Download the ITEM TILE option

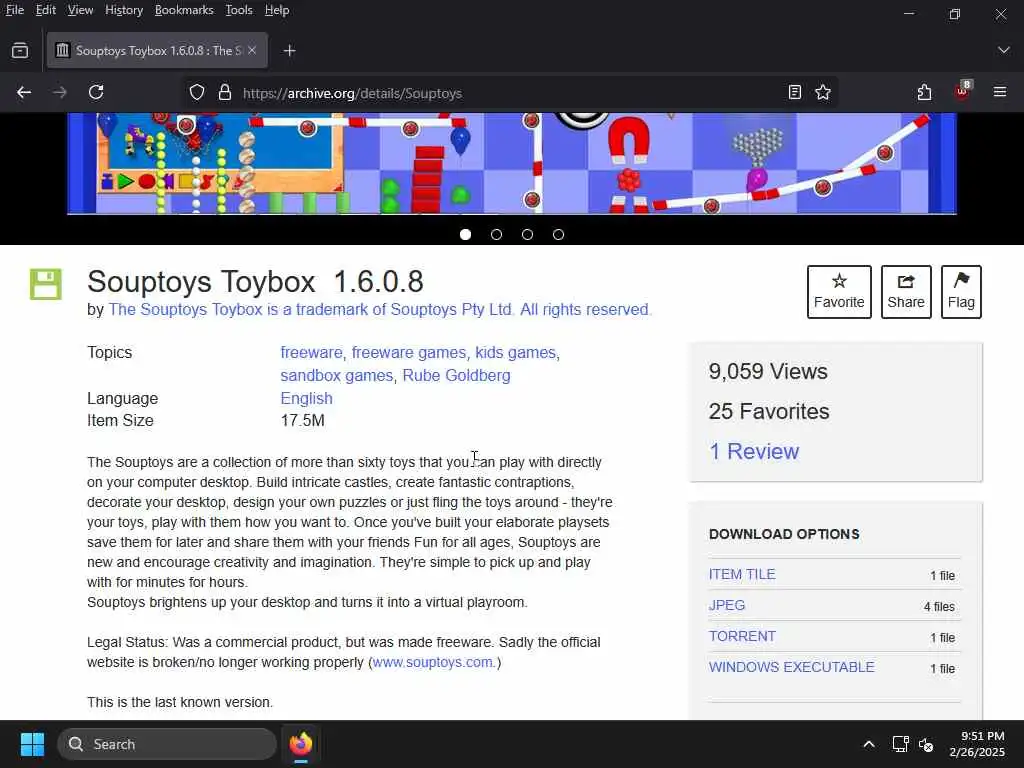742,575
